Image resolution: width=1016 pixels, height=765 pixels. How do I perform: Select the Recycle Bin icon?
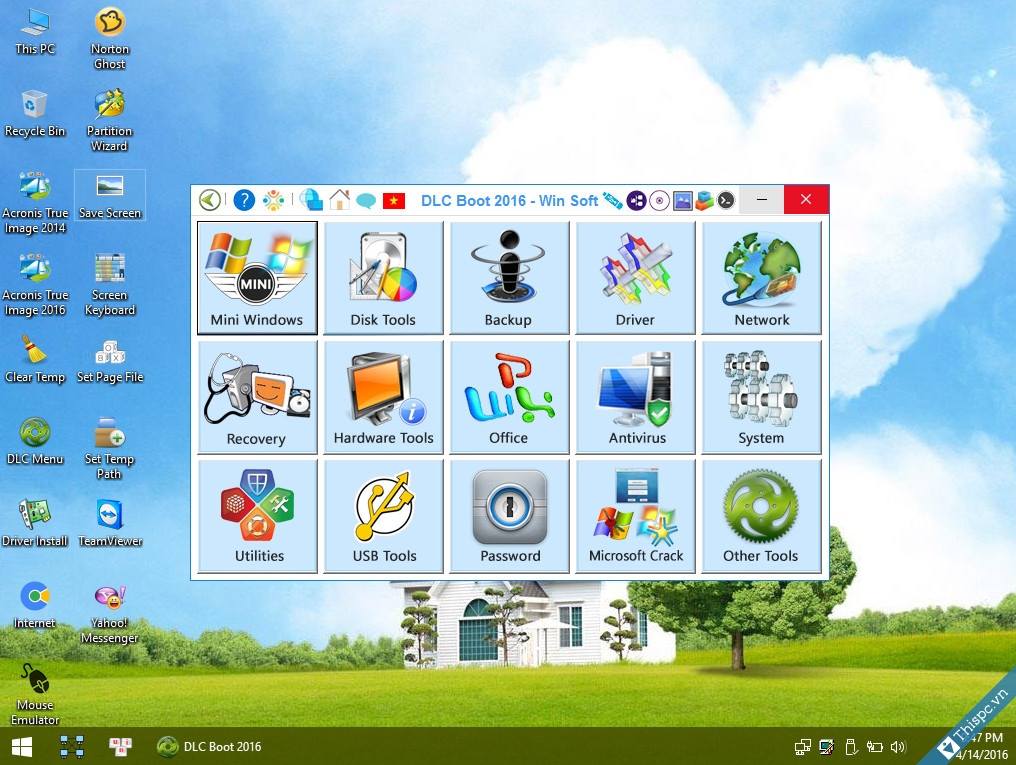click(35, 113)
